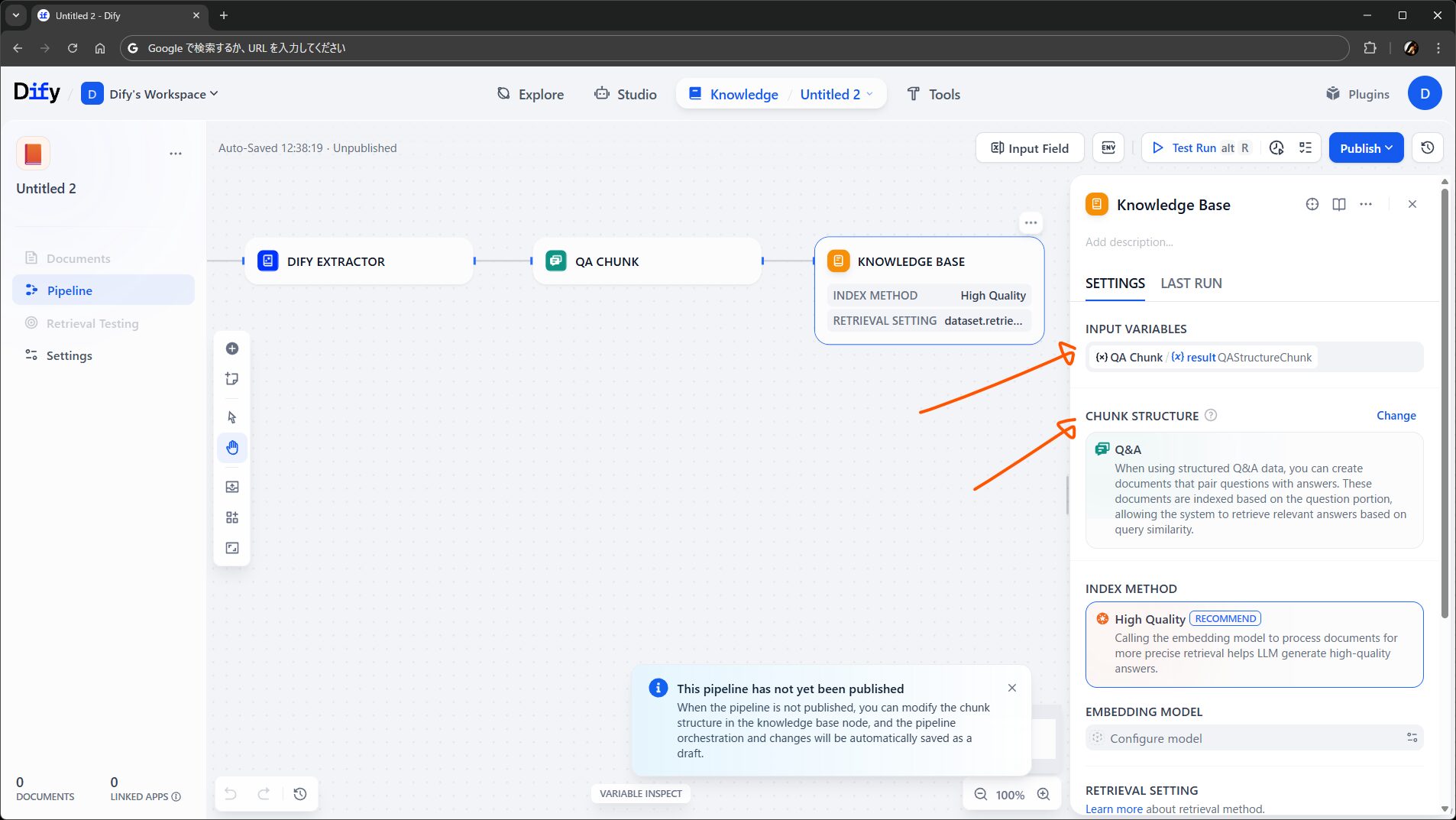Select the High Quality index method
Image resolution: width=1456 pixels, height=820 pixels.
tap(1254, 643)
